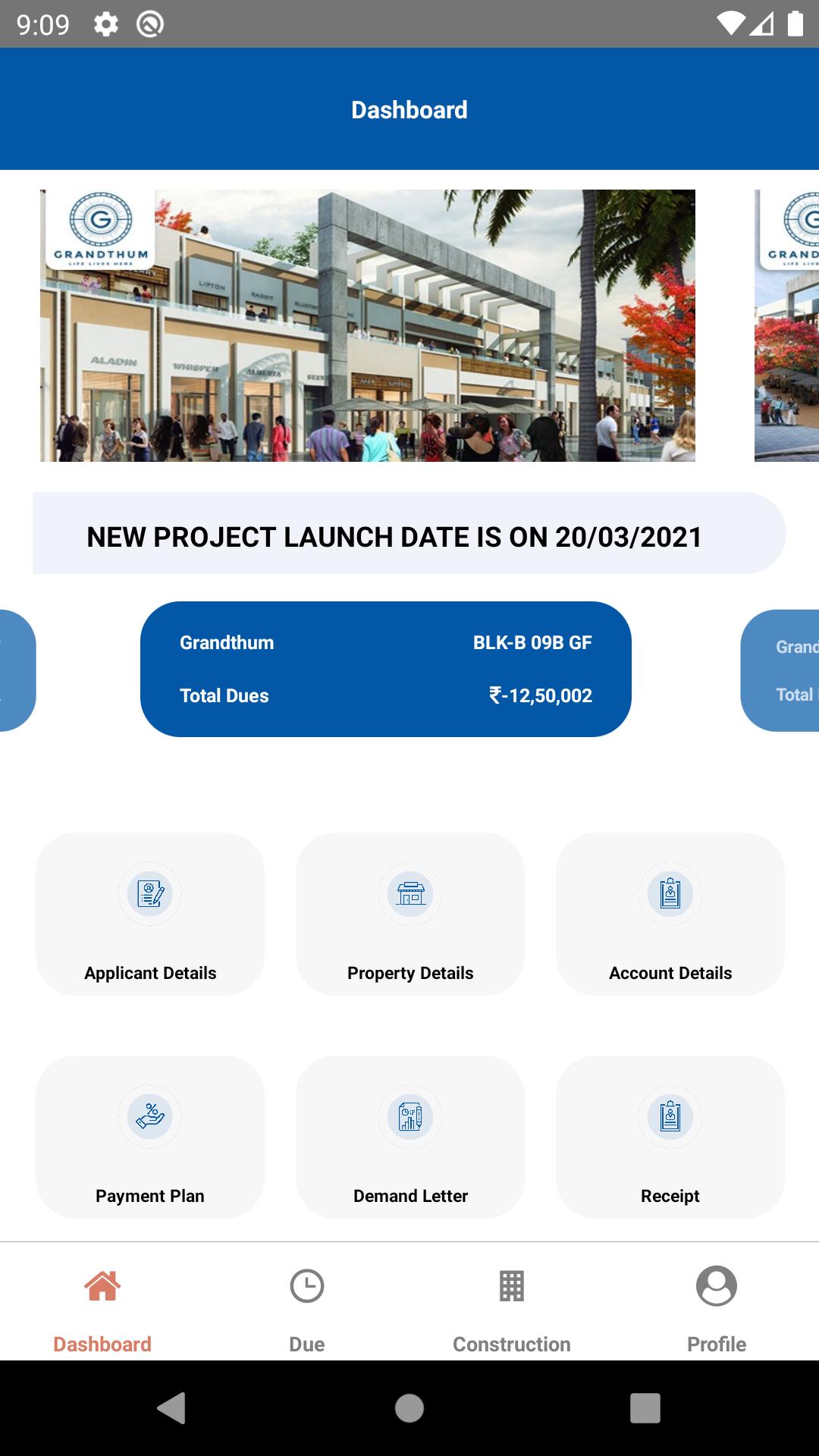Open Demand Letter label

pos(410,1196)
